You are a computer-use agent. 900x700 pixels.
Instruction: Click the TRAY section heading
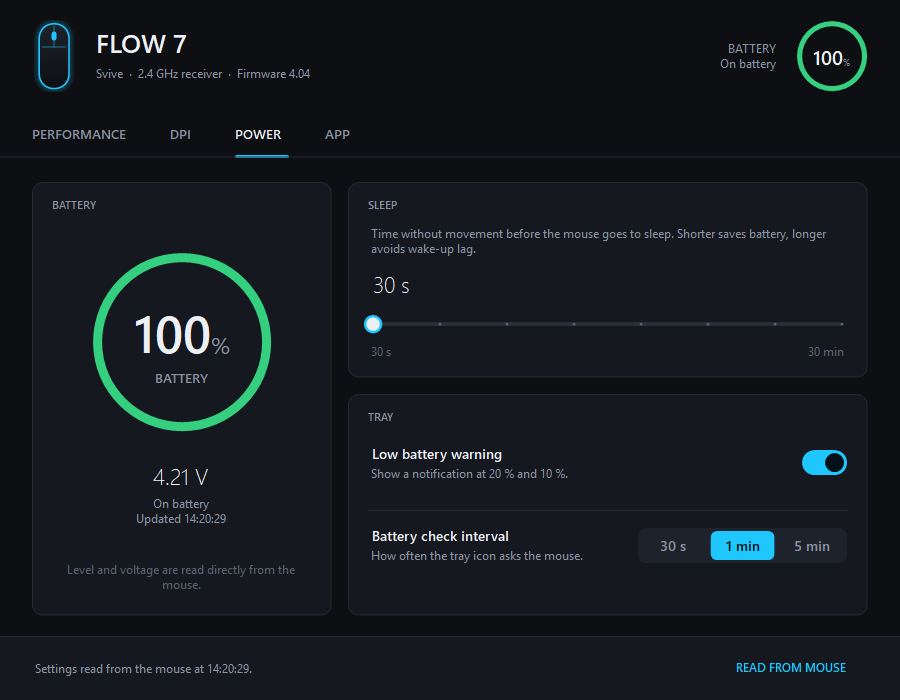381,417
